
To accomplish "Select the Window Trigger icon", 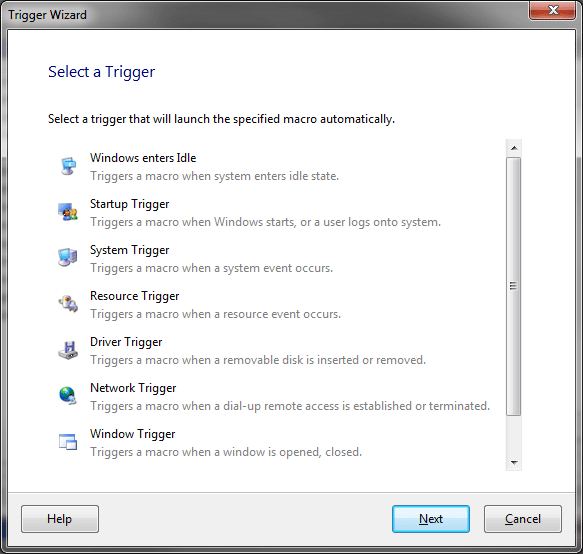I will click(68, 442).
